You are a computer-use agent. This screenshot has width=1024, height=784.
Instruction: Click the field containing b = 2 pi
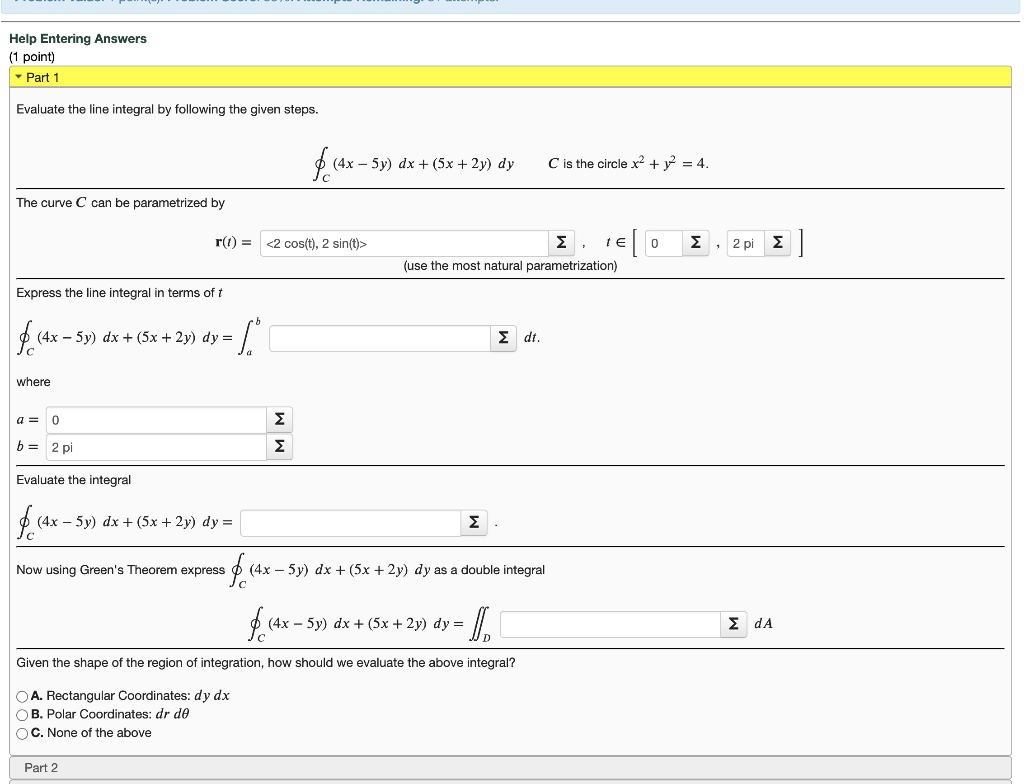pos(155,446)
